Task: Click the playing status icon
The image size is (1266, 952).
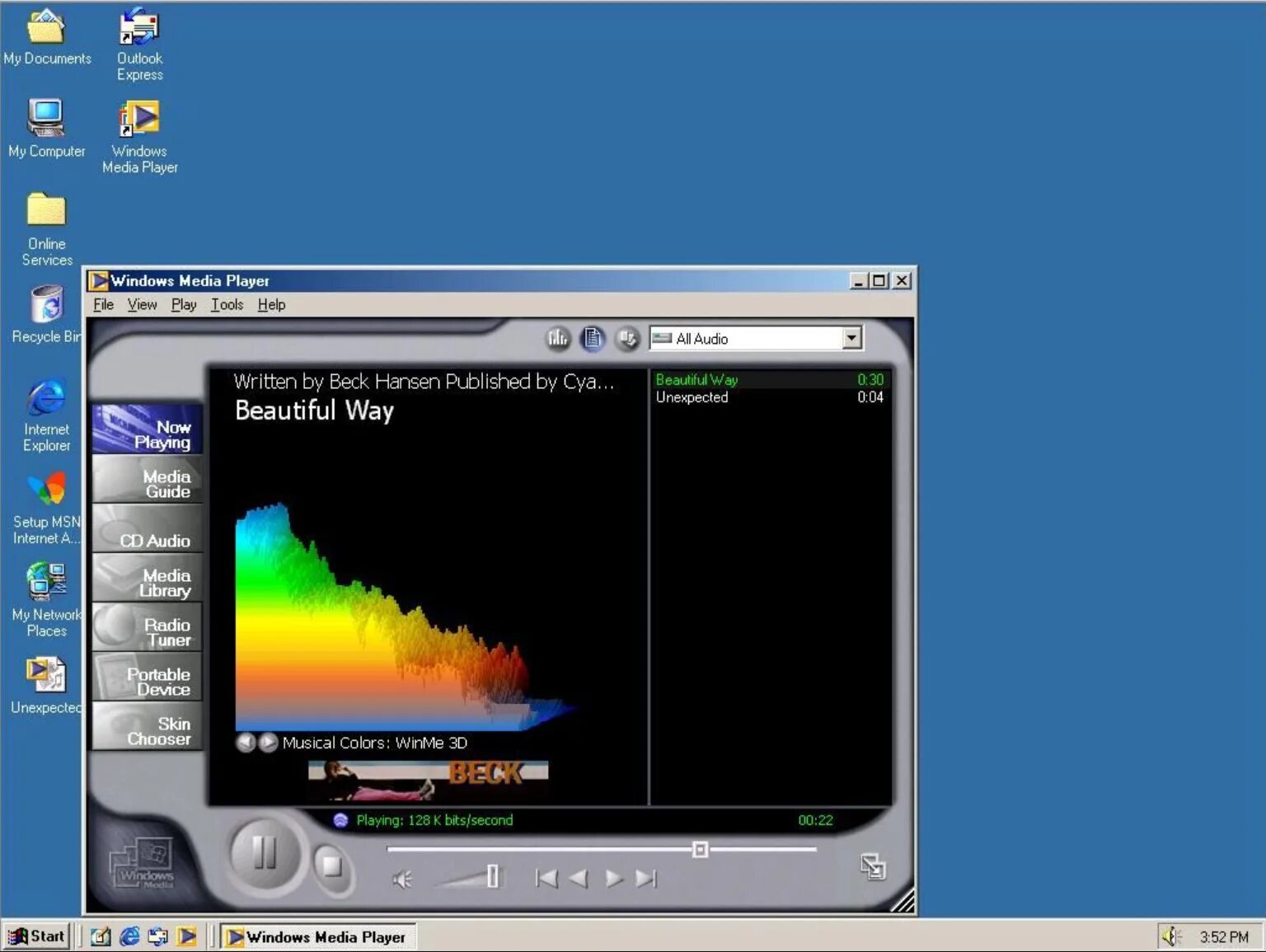Action: [340, 820]
